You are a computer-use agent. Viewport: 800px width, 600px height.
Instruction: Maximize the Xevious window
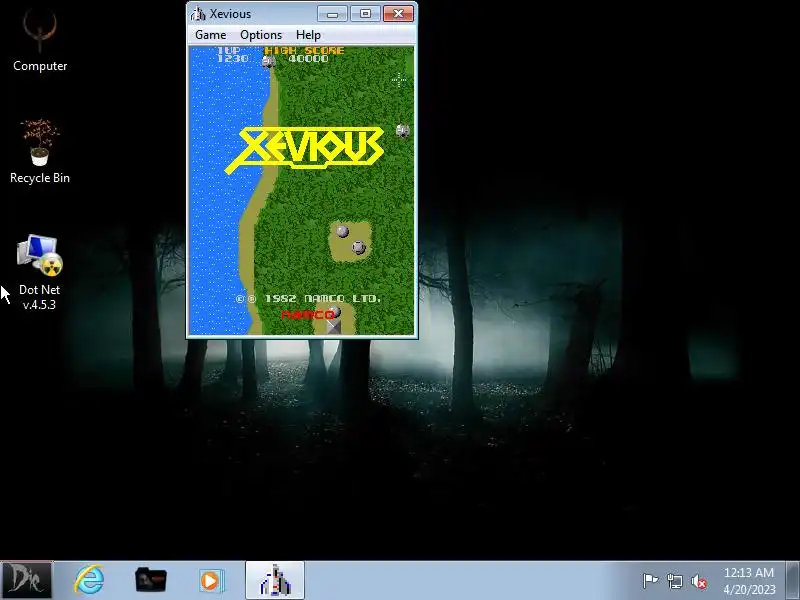(x=365, y=13)
